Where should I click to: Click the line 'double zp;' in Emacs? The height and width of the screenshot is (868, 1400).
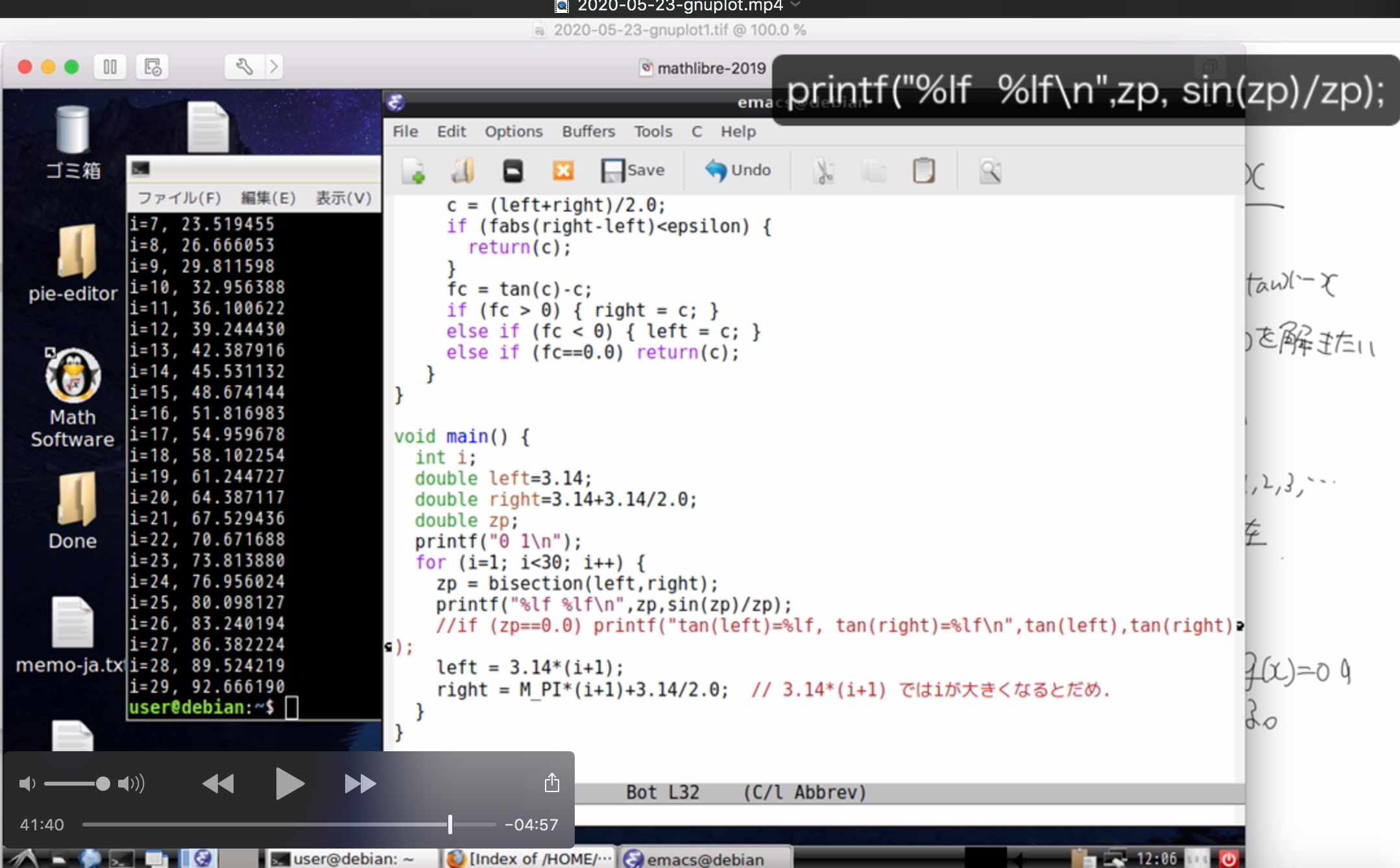pos(466,521)
